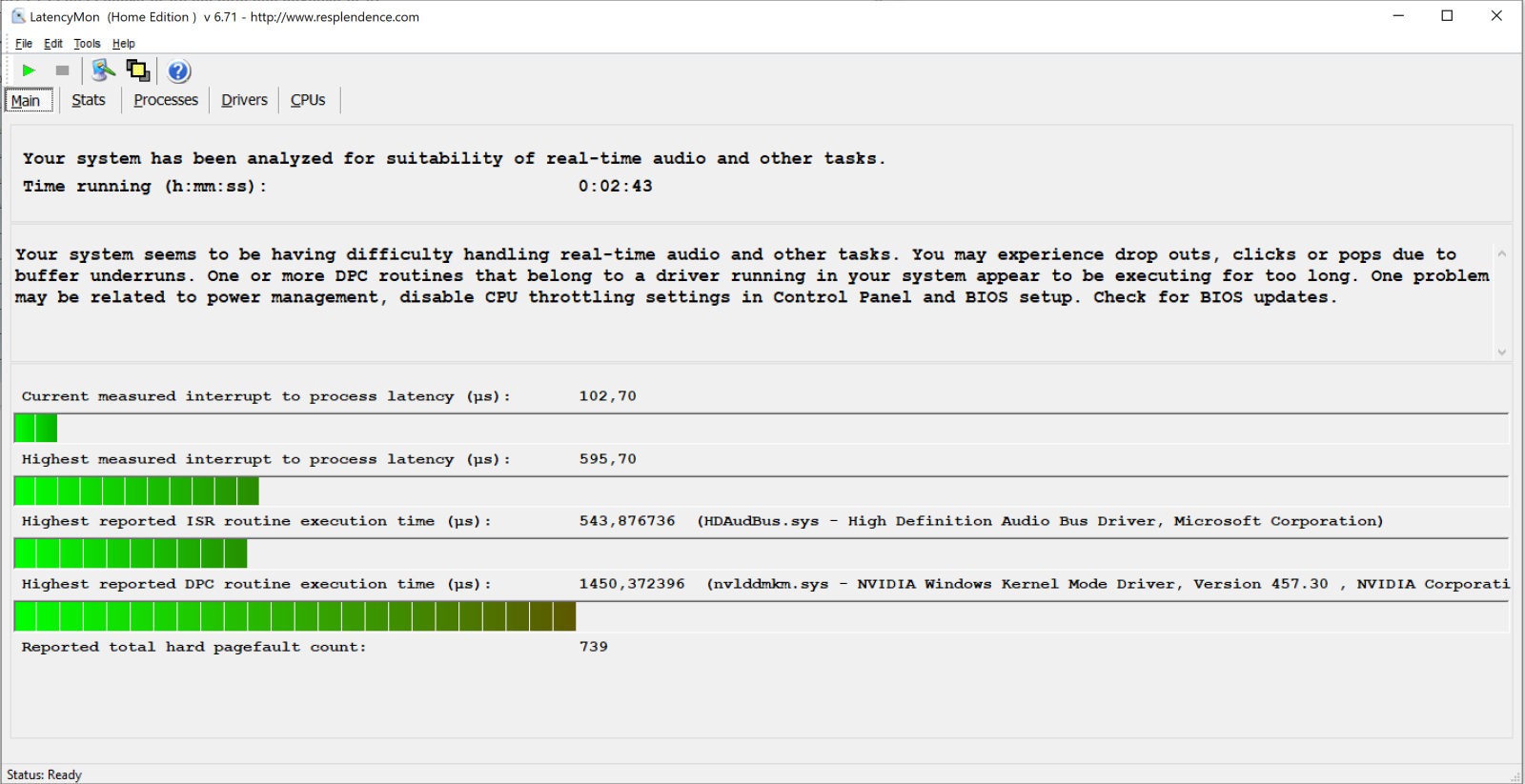Click the 'Current measured interrupt to process latency' label
This screenshot has width=1525, height=784.
click(x=266, y=396)
